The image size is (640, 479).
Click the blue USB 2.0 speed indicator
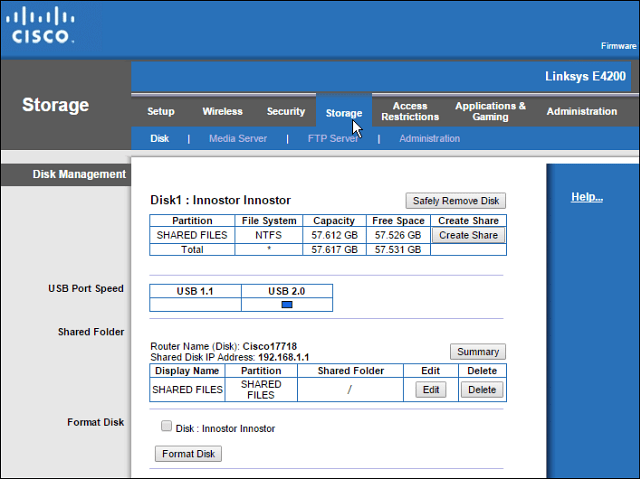[x=287, y=304]
